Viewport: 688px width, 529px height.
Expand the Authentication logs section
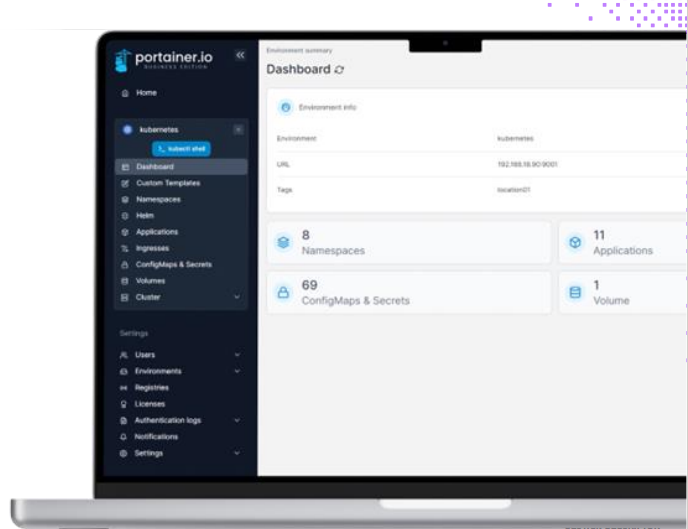(x=237, y=420)
